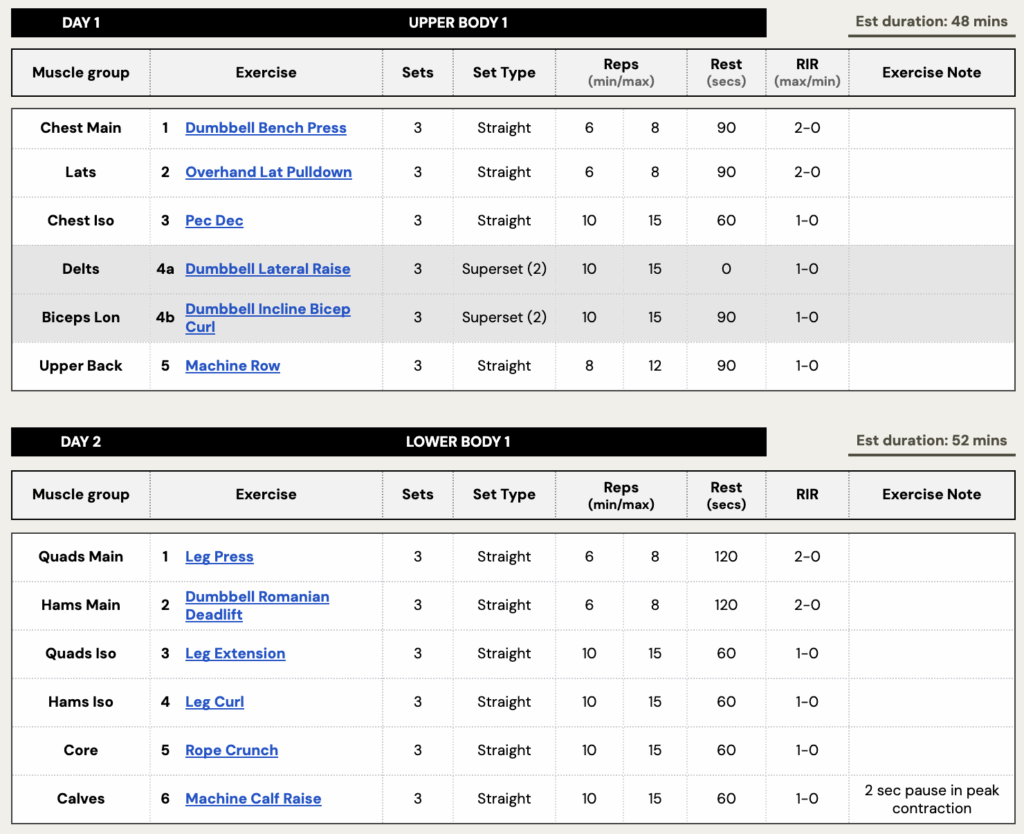The image size is (1024, 834).
Task: Click the Upper Body 1 title bar
Action: click(x=457, y=23)
